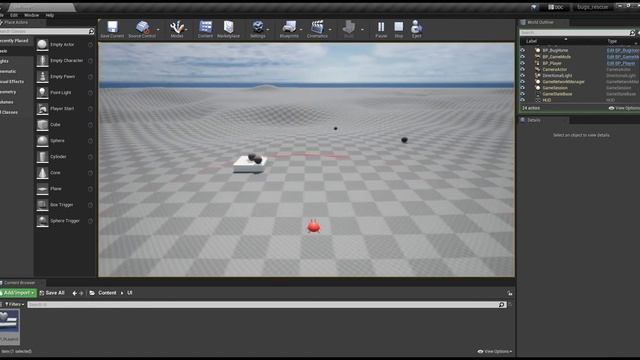Toggle visibility of GameSession
The height and width of the screenshot is (360, 640).
(522, 88)
